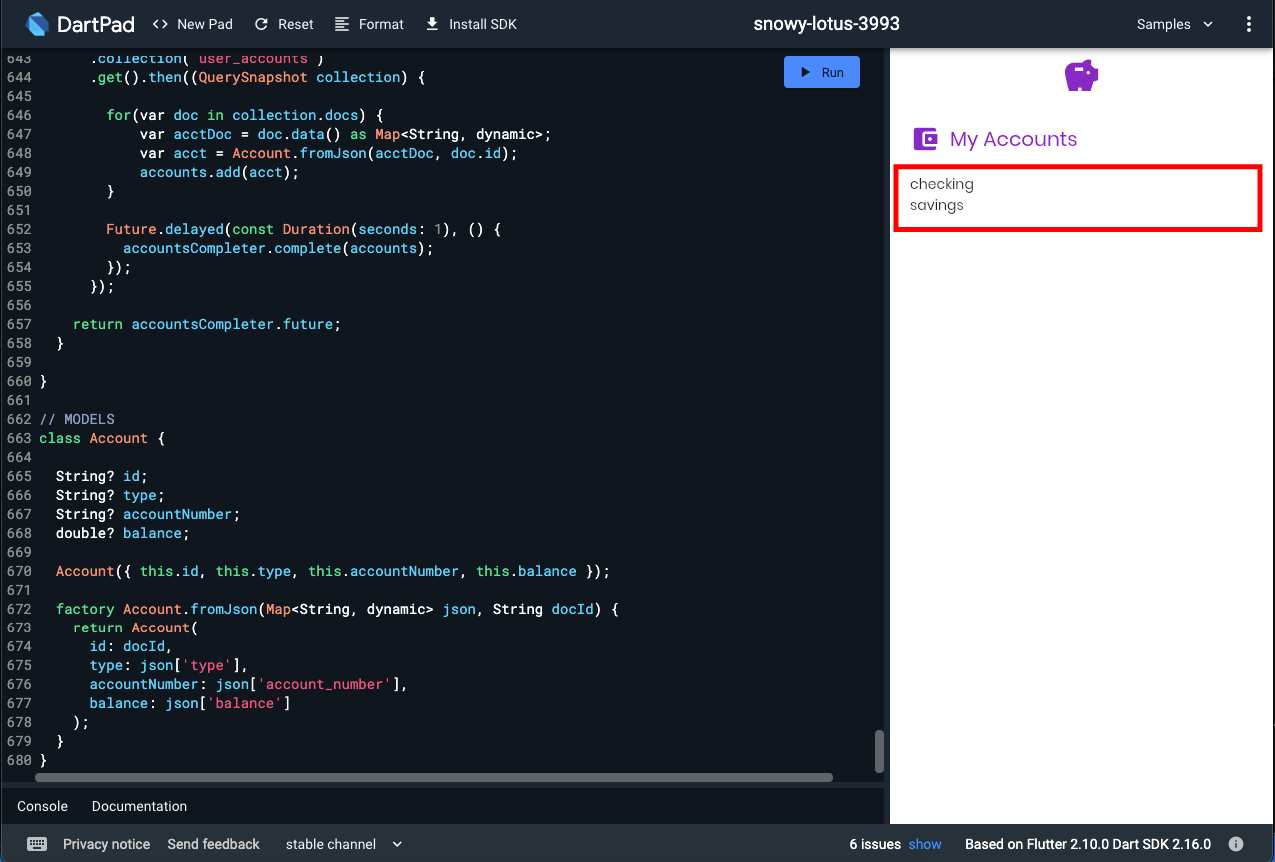The height and width of the screenshot is (862, 1275).
Task: Click the Flutter SDK version text
Action: [x=1088, y=844]
